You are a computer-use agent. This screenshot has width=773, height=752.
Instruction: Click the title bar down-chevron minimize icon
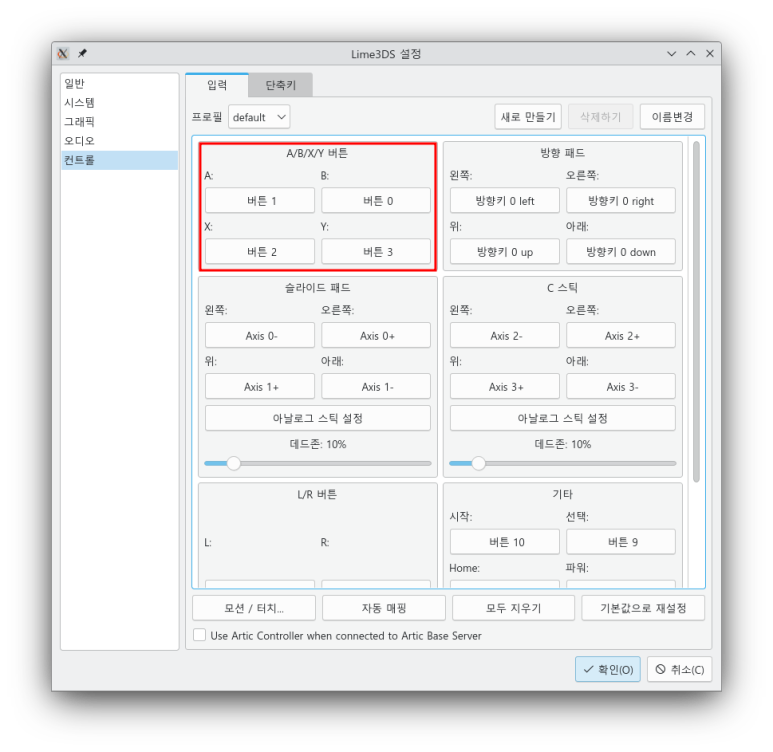[x=671, y=53]
